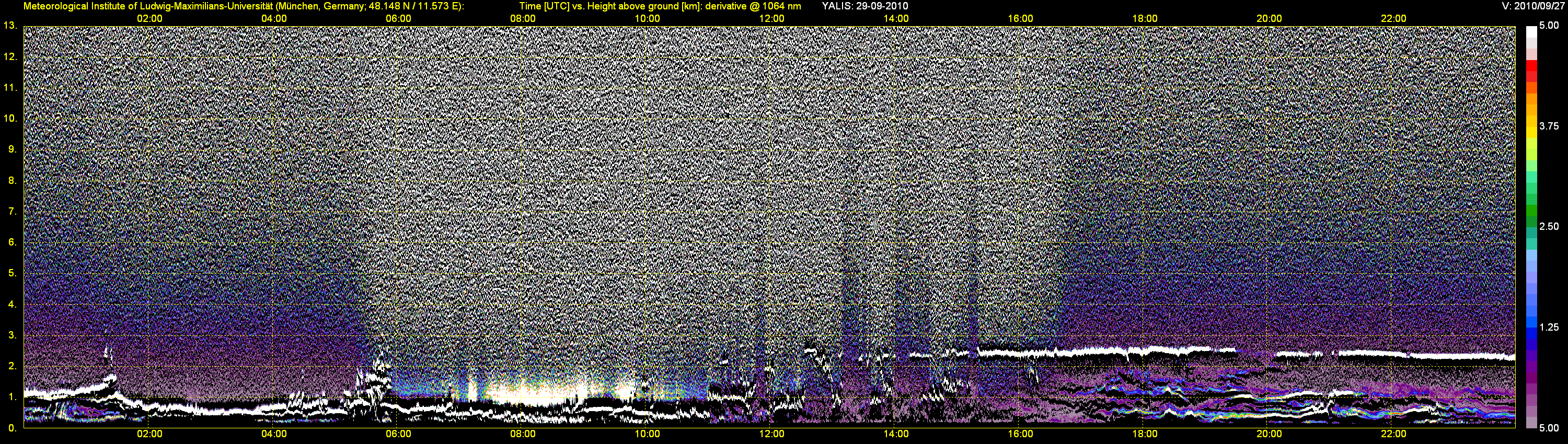Pick the green segment of the colorbar
Image resolution: width=1568 pixels, height=444 pixels.
click(1531, 210)
